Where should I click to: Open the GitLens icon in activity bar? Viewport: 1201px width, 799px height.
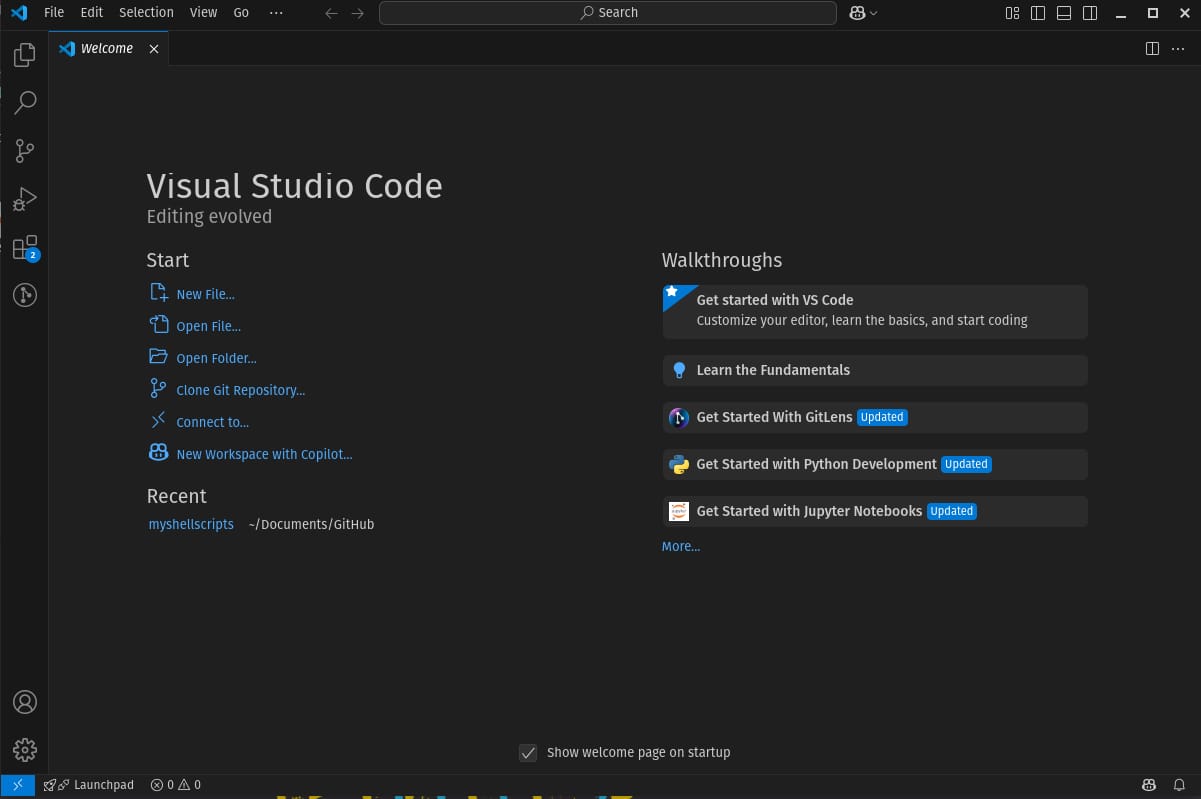[x=24, y=295]
